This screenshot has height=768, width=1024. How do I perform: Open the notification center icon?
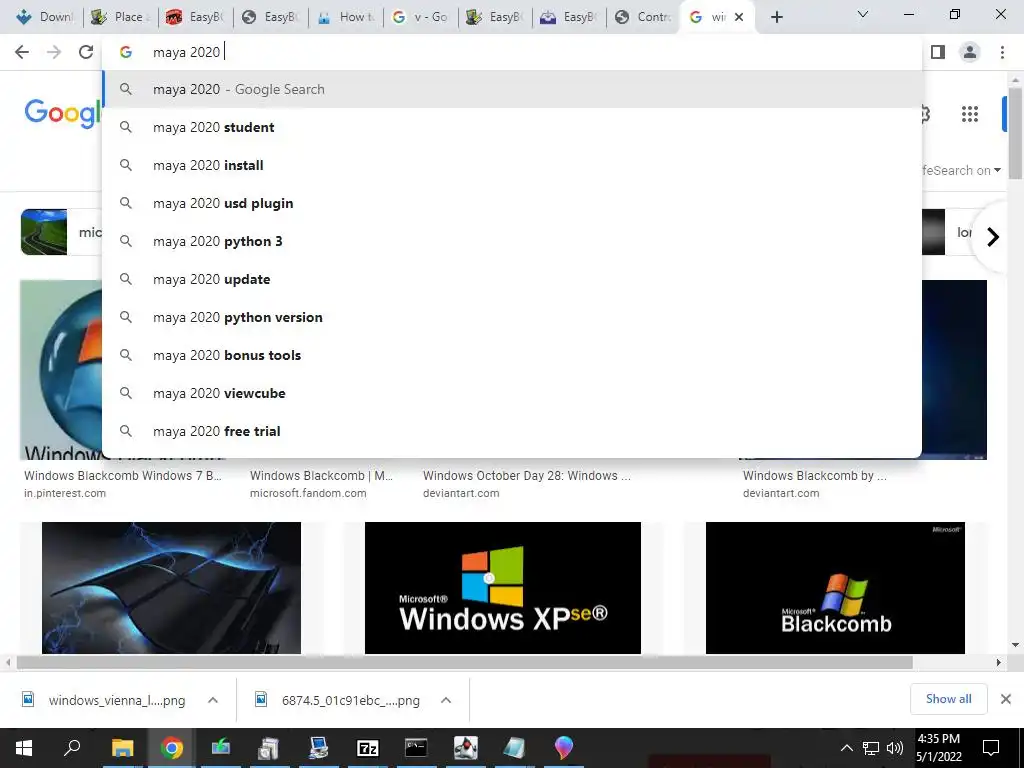pyautogui.click(x=991, y=748)
